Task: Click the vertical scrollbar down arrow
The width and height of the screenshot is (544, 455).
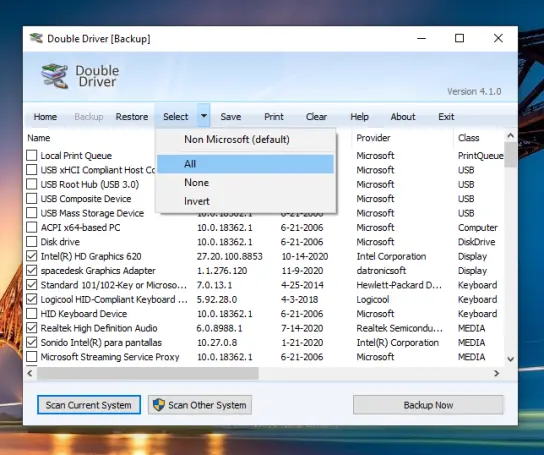Action: click(x=510, y=360)
